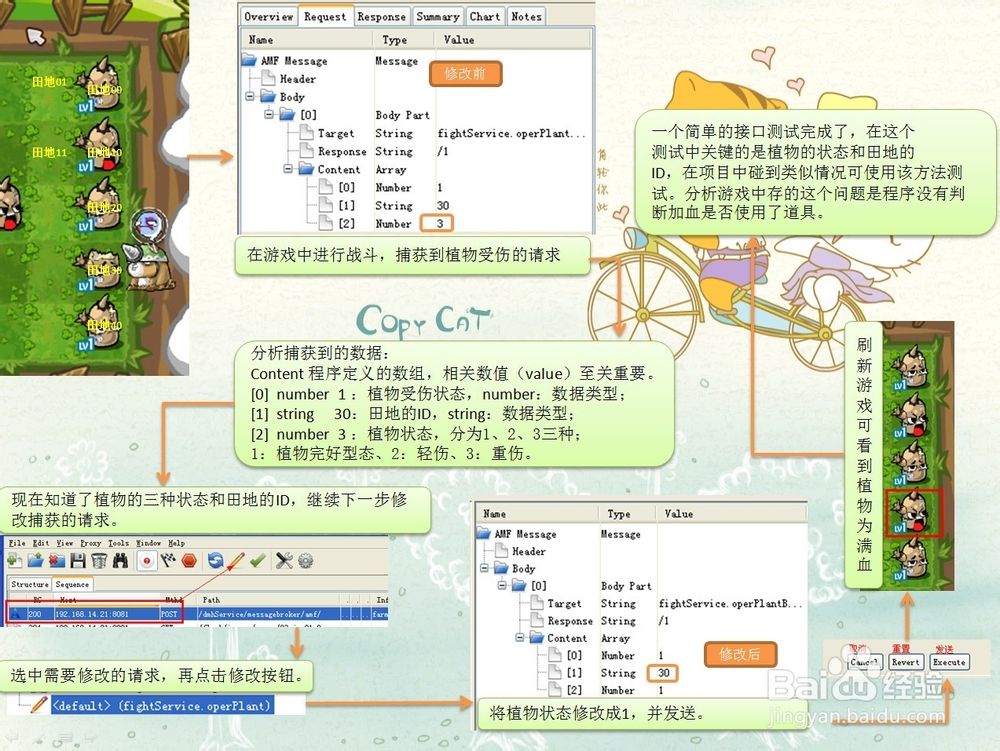Click the Body folder icon in 修改后 panel
The image size is (1000, 751).
501,568
